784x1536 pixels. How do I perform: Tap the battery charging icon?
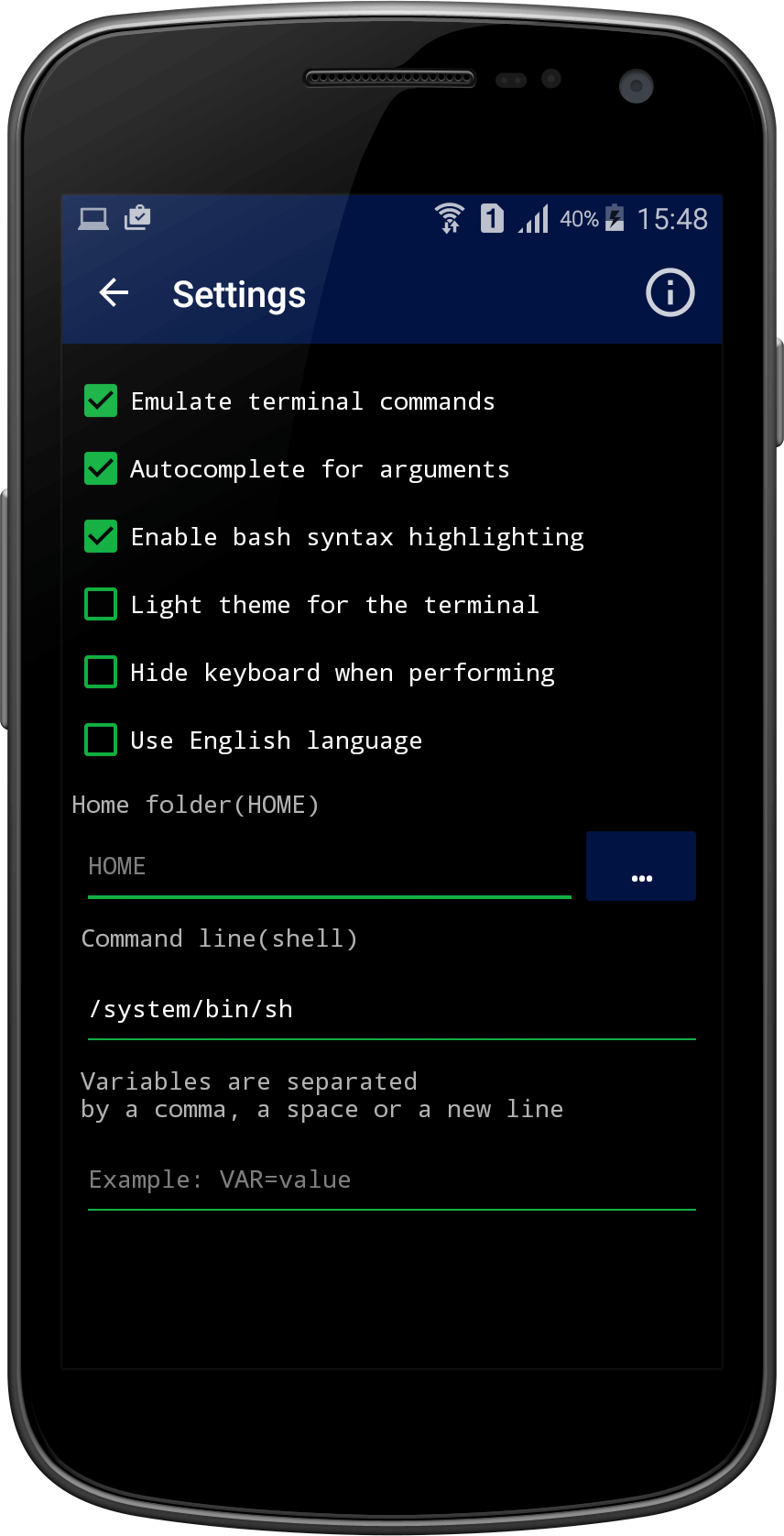pyautogui.click(x=615, y=219)
